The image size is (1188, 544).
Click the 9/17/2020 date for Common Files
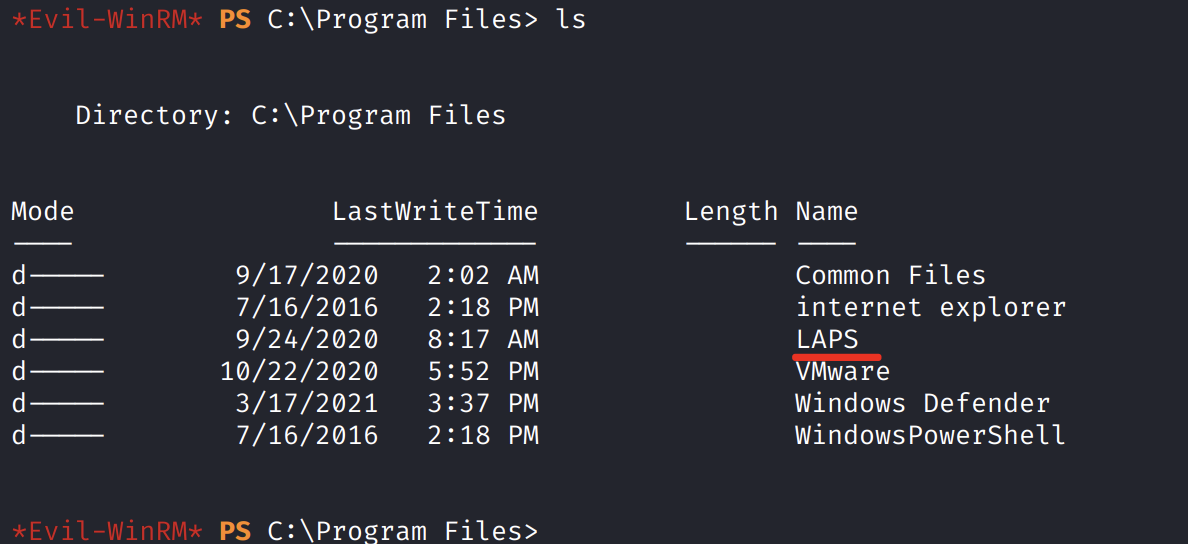pyautogui.click(x=306, y=275)
